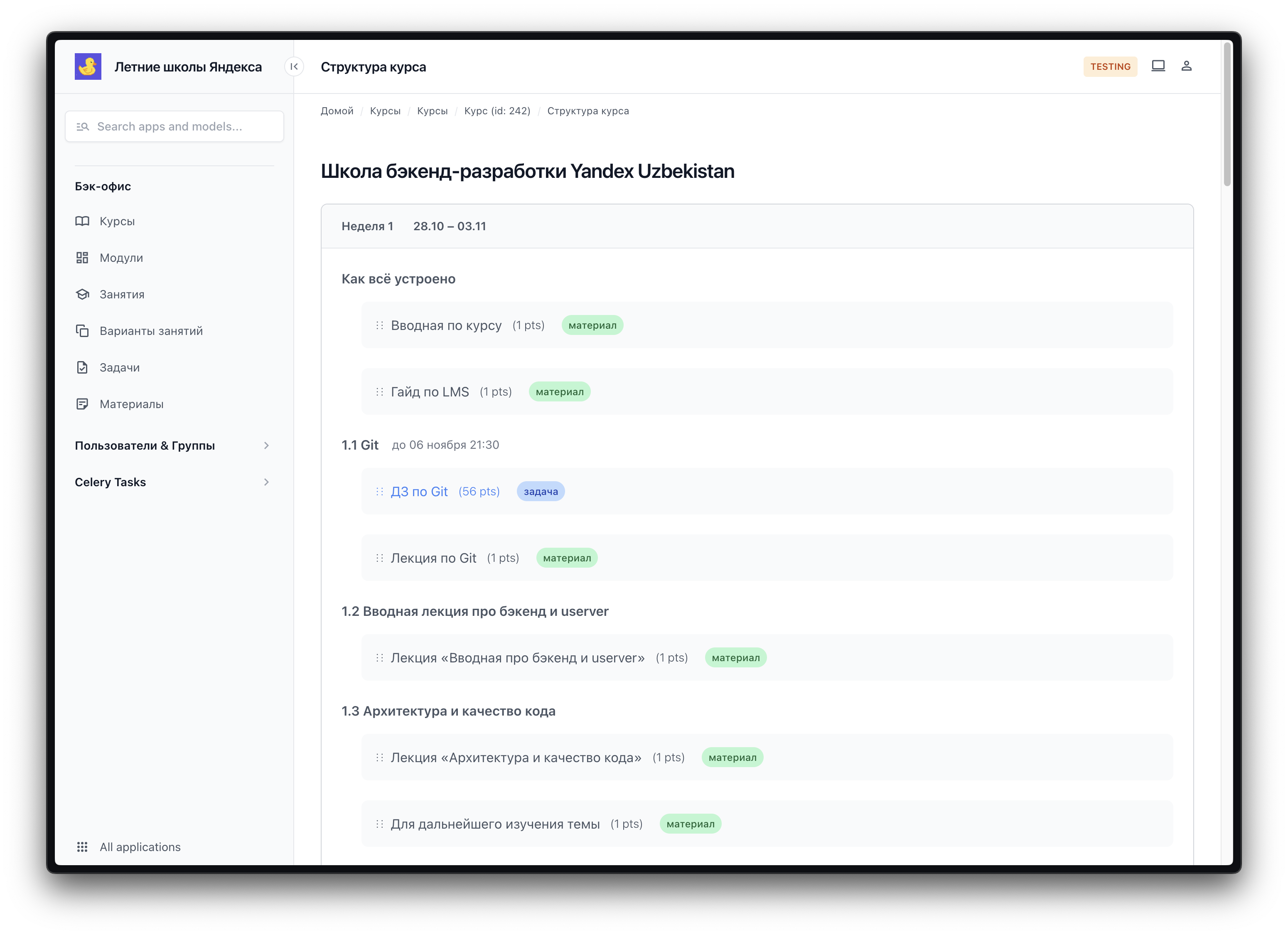Click the apps grid icon near All applications

82,847
